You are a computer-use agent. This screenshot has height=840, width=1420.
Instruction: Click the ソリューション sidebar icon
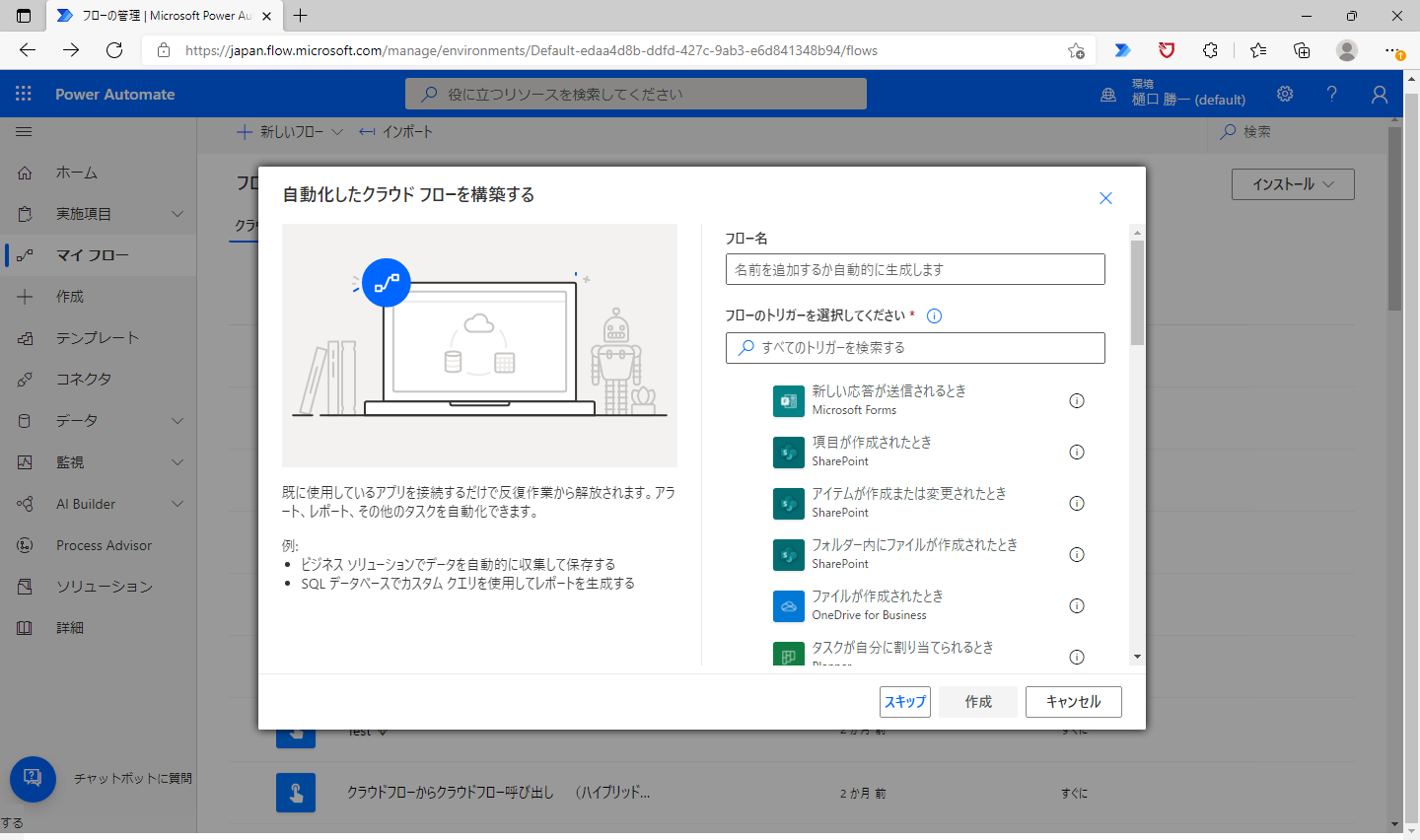click(25, 587)
